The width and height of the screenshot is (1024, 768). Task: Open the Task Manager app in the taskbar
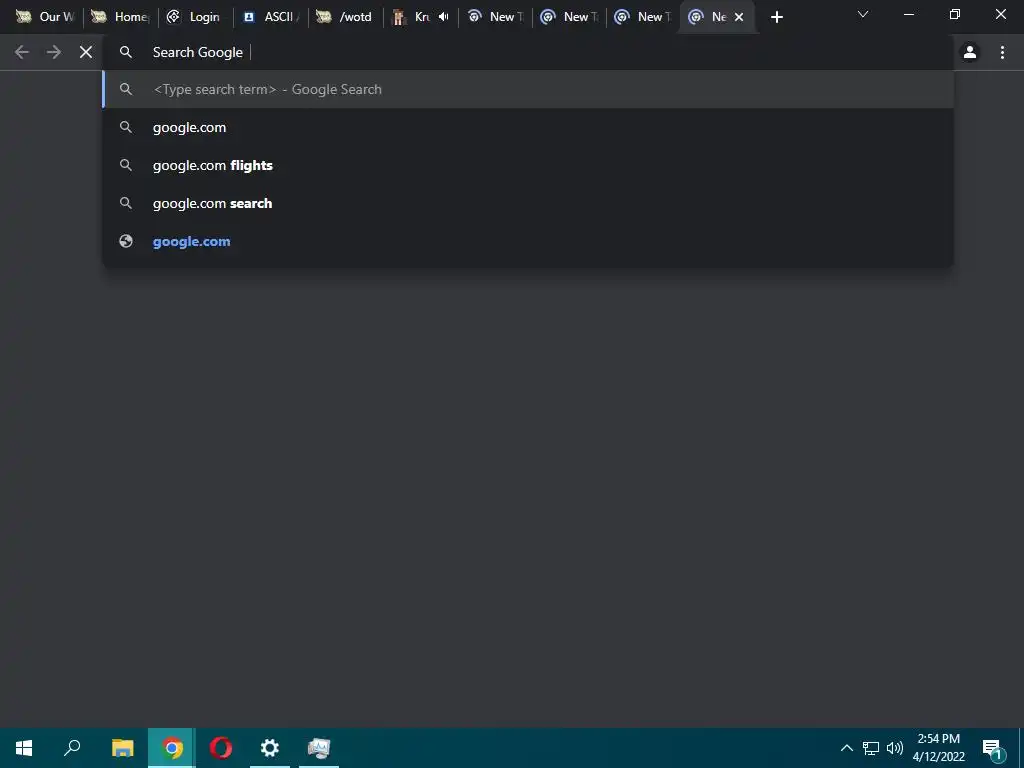tap(319, 748)
